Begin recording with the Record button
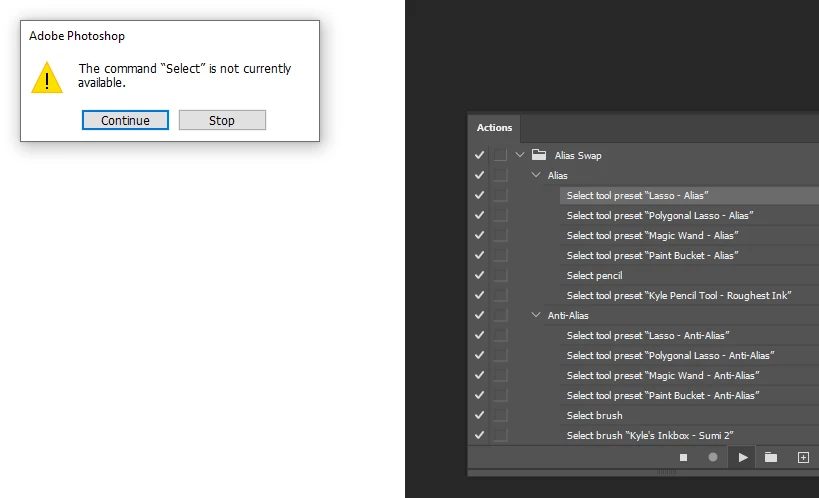Viewport: 819px width, 498px height. click(x=712, y=458)
